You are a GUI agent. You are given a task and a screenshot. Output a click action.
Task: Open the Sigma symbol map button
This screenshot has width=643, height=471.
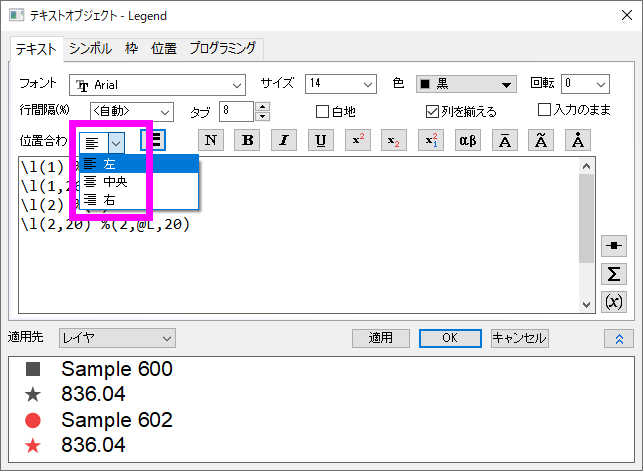pos(614,274)
